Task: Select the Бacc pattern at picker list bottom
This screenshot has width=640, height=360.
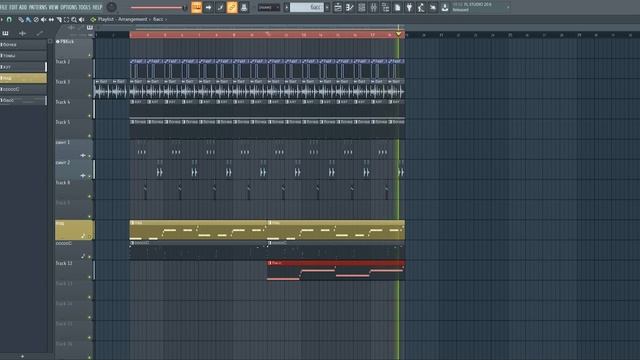Action: [x=23, y=100]
